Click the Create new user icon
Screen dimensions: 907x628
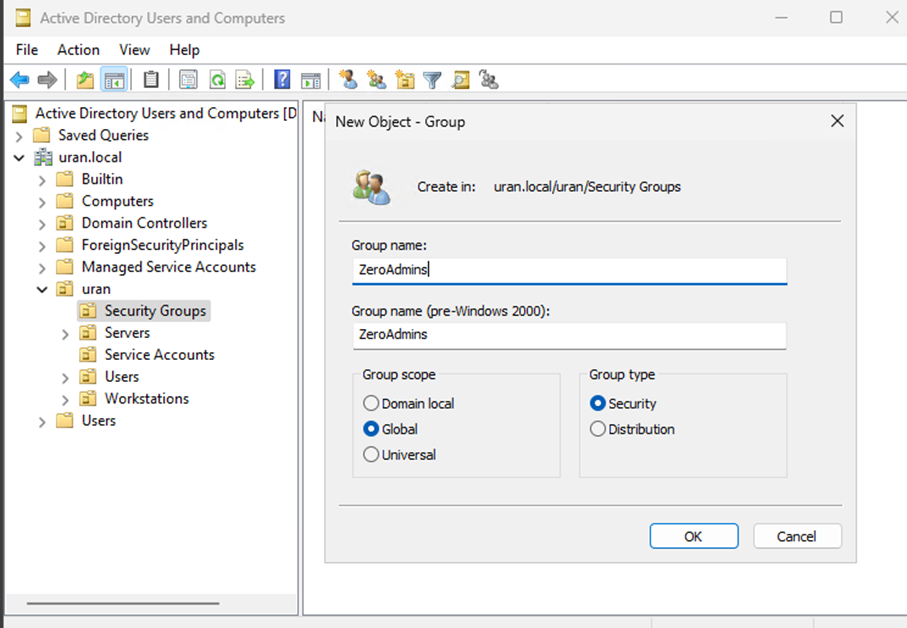click(348, 79)
